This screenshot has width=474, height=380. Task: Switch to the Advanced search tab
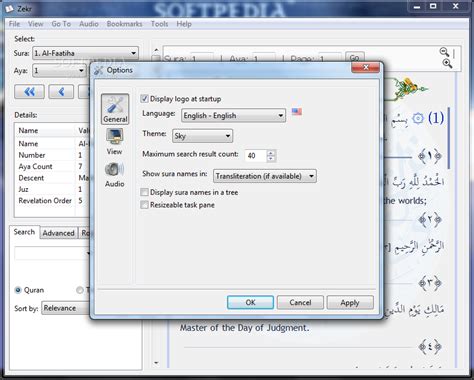click(x=58, y=233)
